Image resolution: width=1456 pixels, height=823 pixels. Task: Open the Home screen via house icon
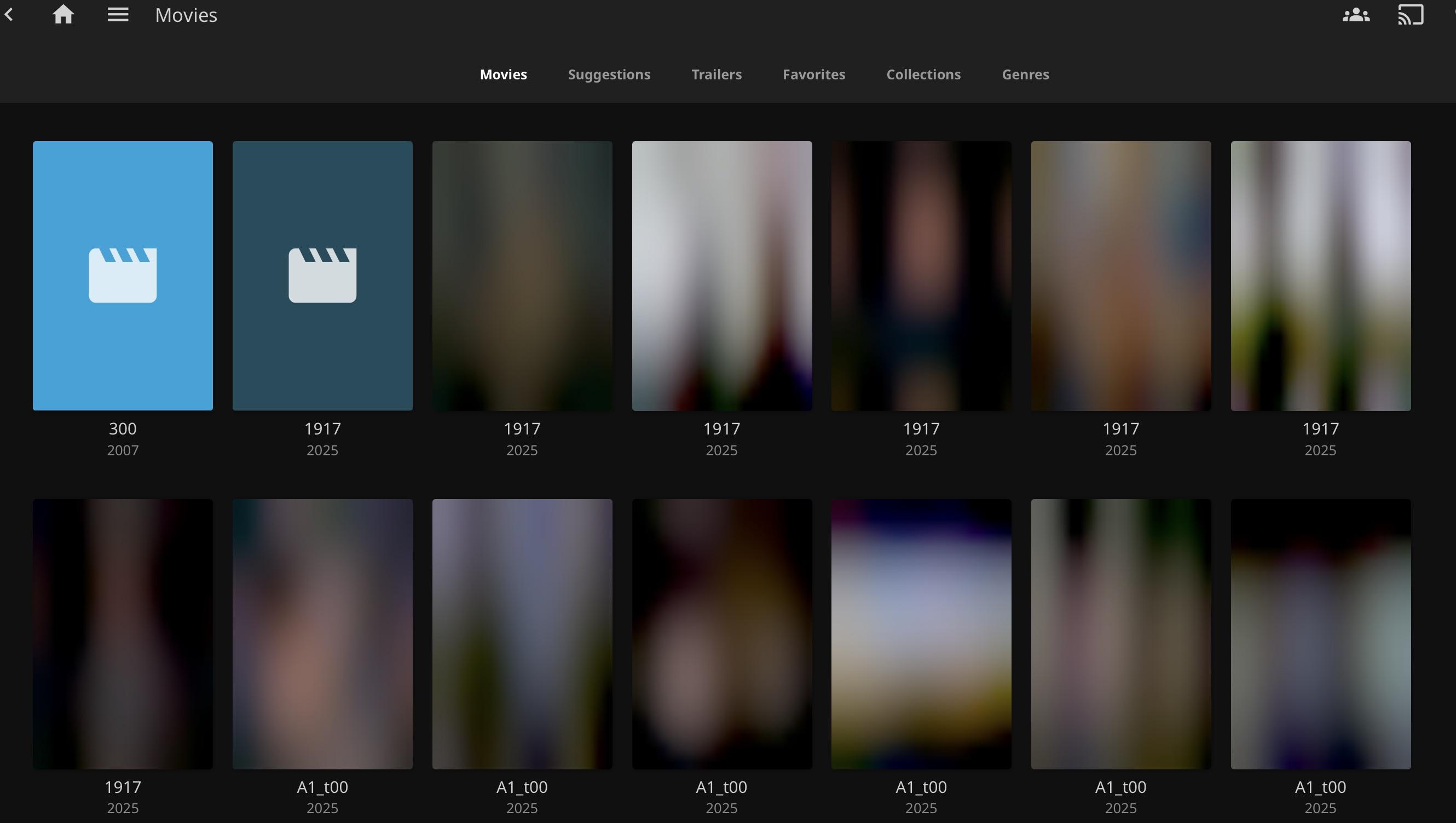click(x=63, y=15)
